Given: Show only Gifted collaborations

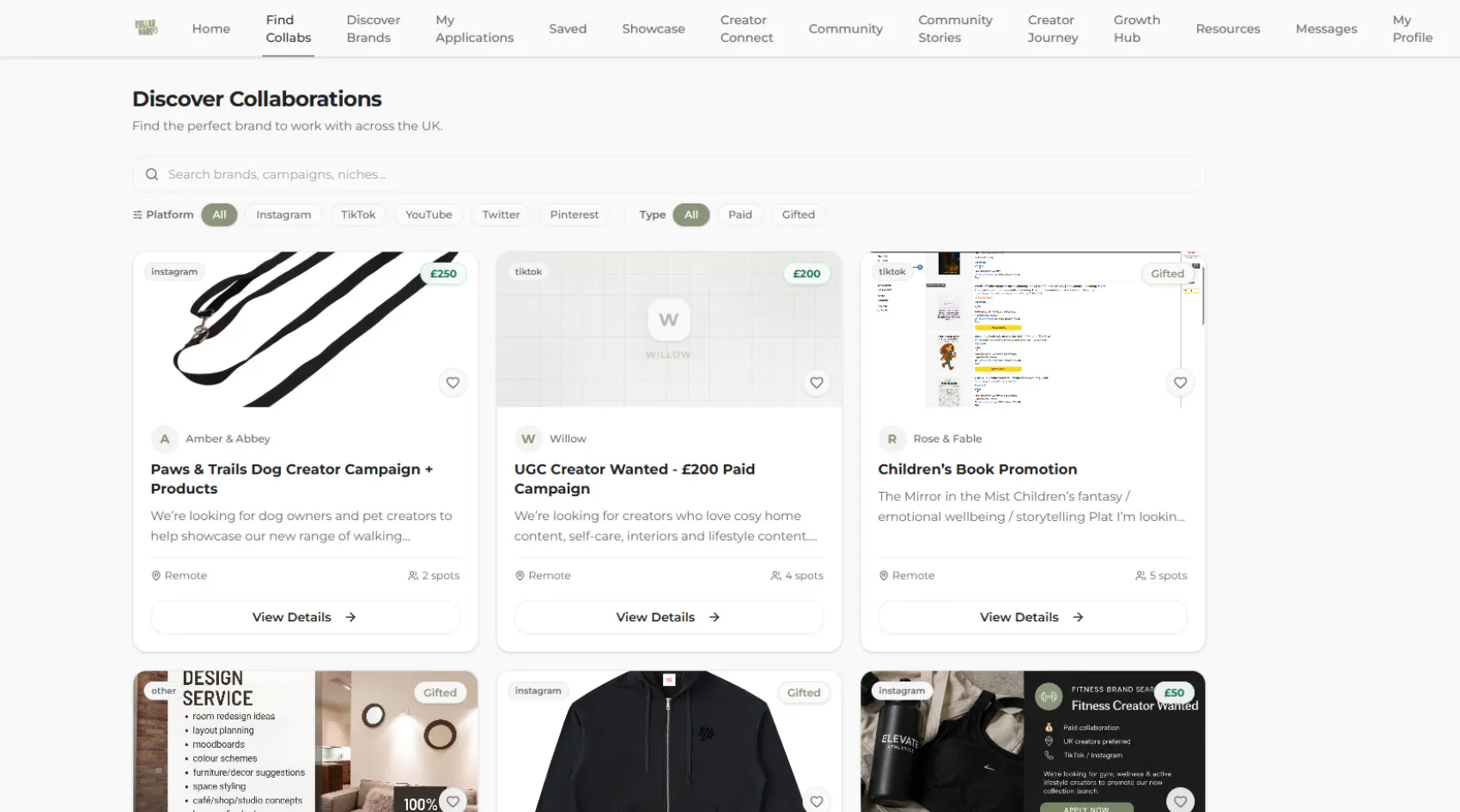Looking at the screenshot, I should click(x=799, y=215).
